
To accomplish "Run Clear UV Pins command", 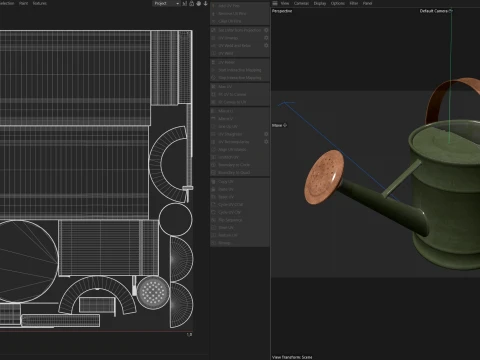I will pyautogui.click(x=240, y=21).
